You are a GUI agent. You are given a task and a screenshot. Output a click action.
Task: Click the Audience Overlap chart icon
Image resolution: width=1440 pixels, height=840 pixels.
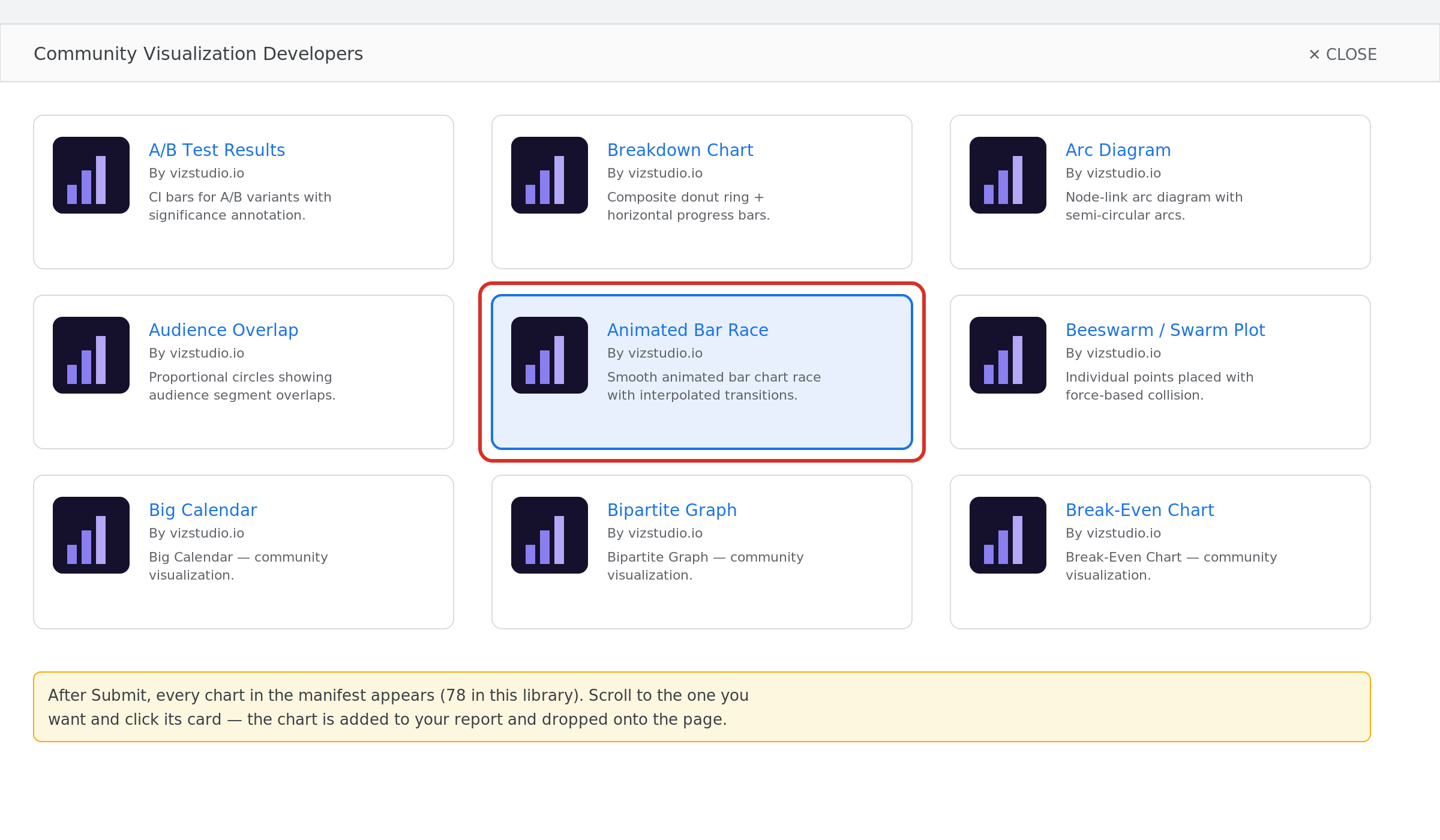pyautogui.click(x=91, y=355)
